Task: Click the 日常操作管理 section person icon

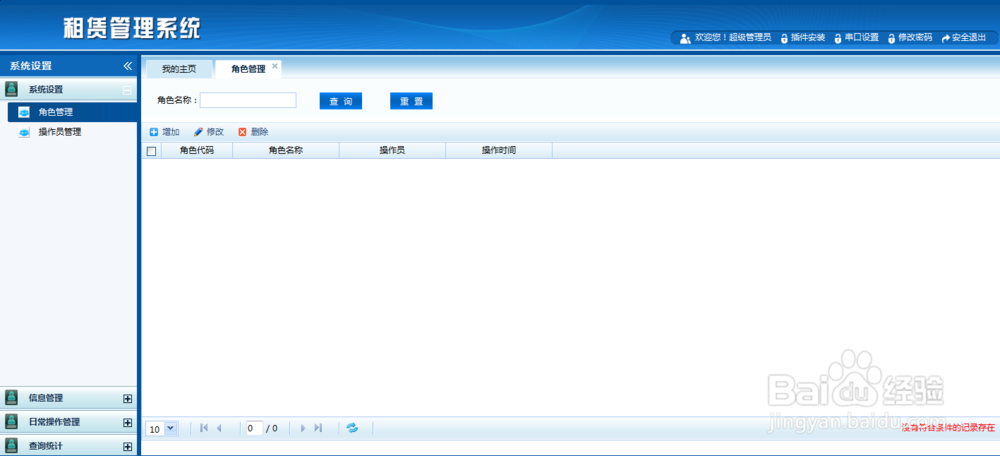Action: click(11, 422)
